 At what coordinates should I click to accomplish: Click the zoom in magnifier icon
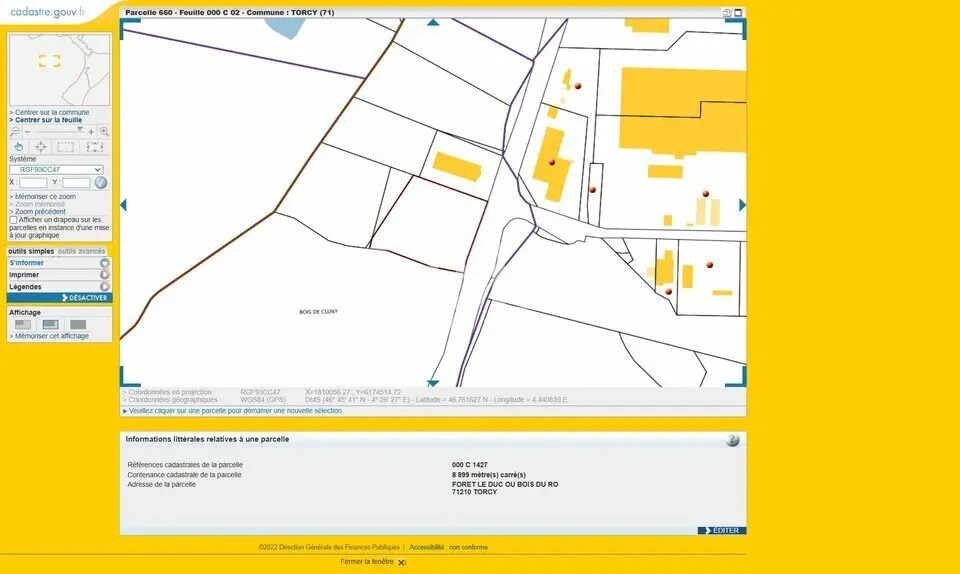coord(104,132)
